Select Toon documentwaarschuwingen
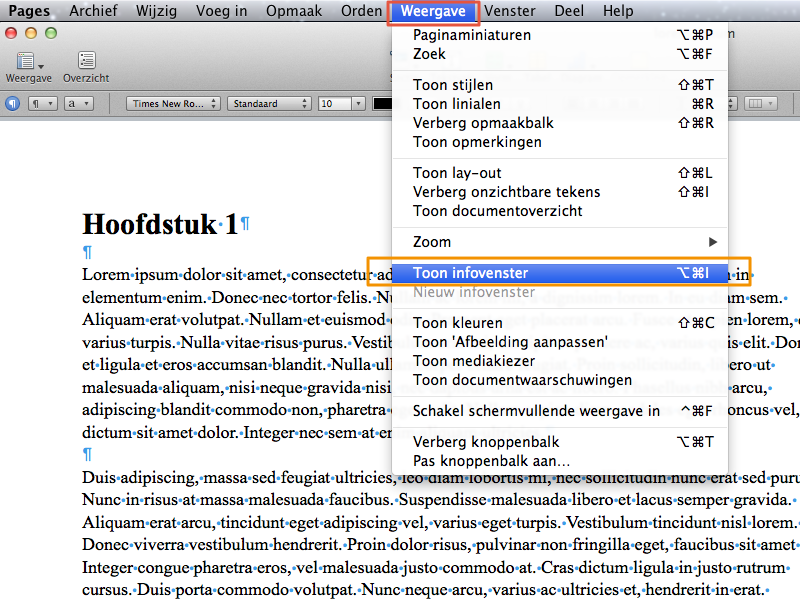The height and width of the screenshot is (600, 800). (560, 380)
